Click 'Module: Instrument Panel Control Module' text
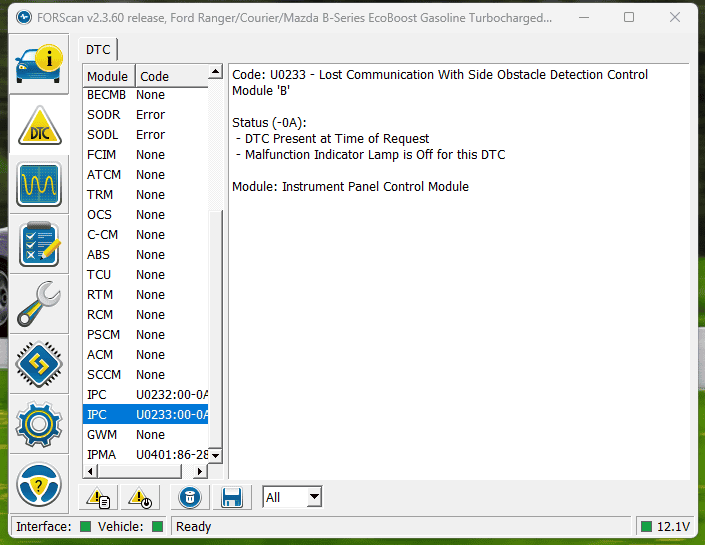Viewport: 705px width, 545px height. [350, 187]
